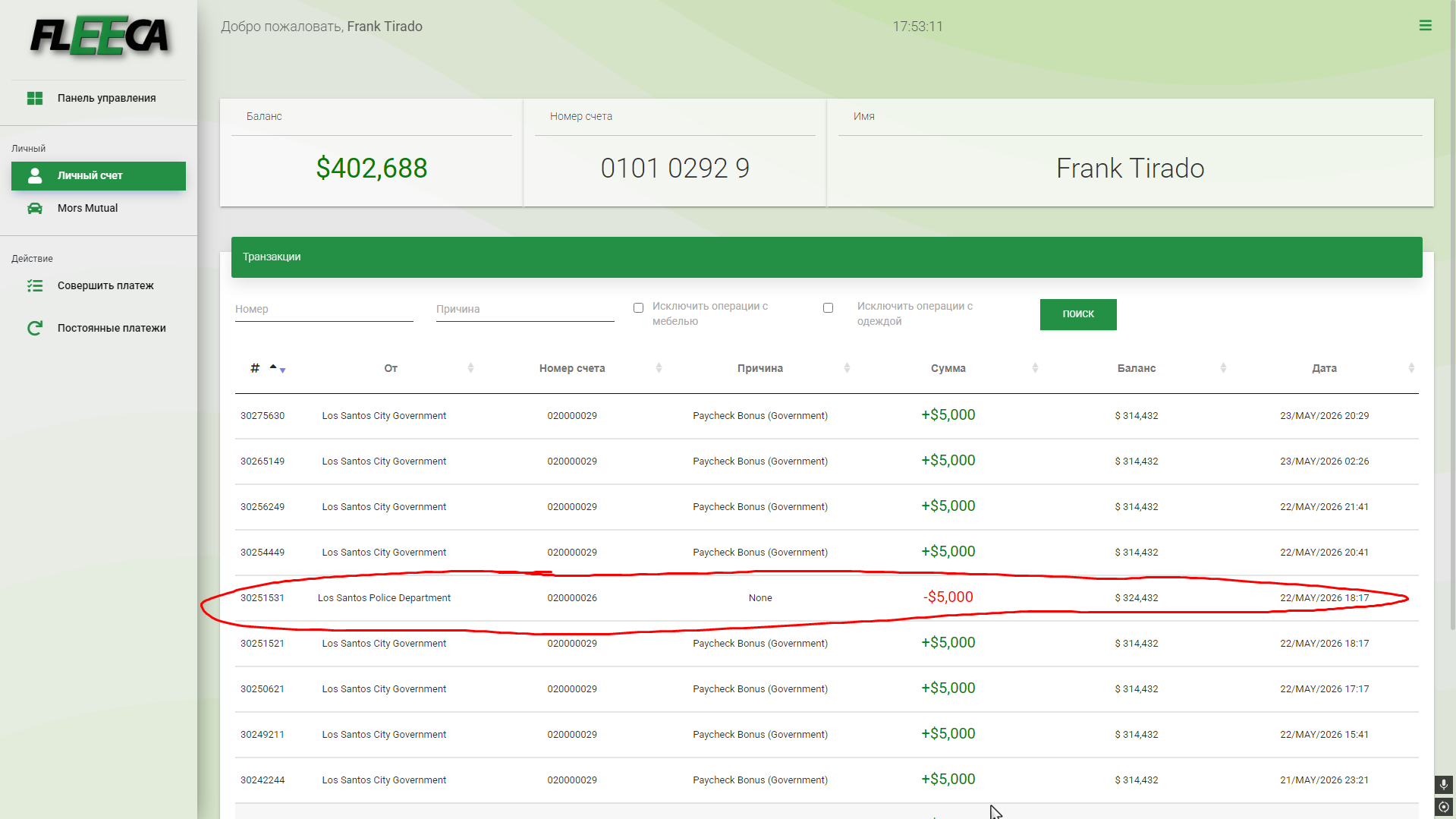The image size is (1456, 819).
Task: Tick the Исключить операции с мебелью checkbox
Action: point(638,308)
